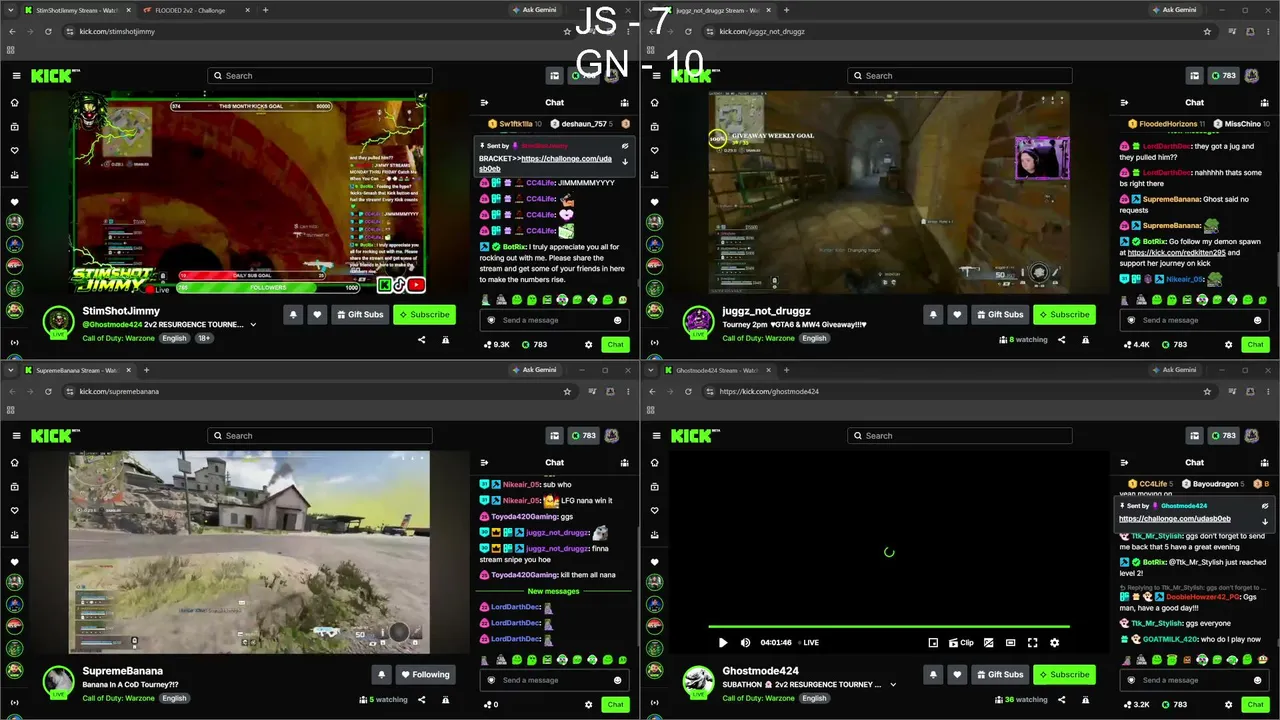This screenshot has width=1280, height=720.
Task: Follow StimShotJimmy with the heart button
Action: click(317, 314)
